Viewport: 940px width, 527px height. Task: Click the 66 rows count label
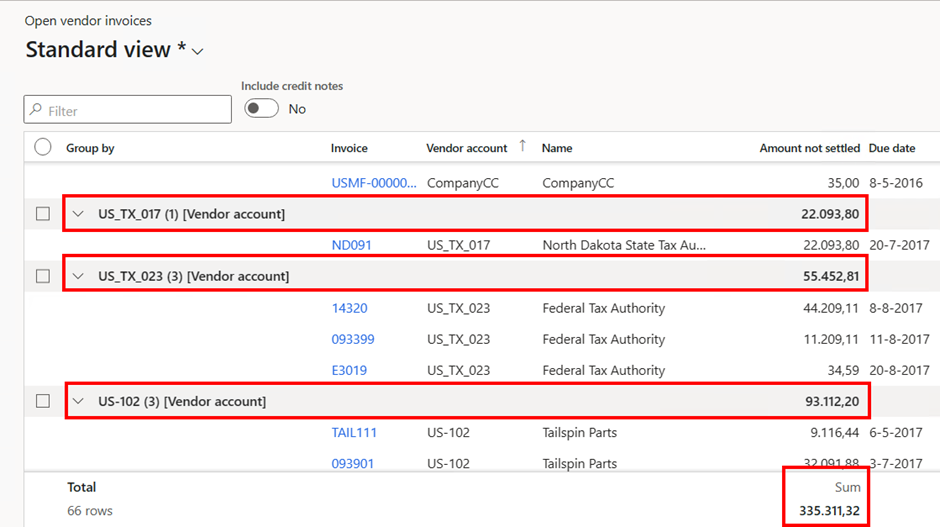(90, 511)
